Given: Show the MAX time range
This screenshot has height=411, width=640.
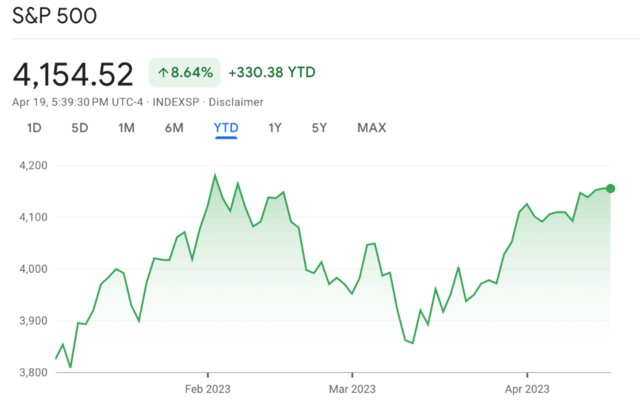Looking at the screenshot, I should [371, 128].
